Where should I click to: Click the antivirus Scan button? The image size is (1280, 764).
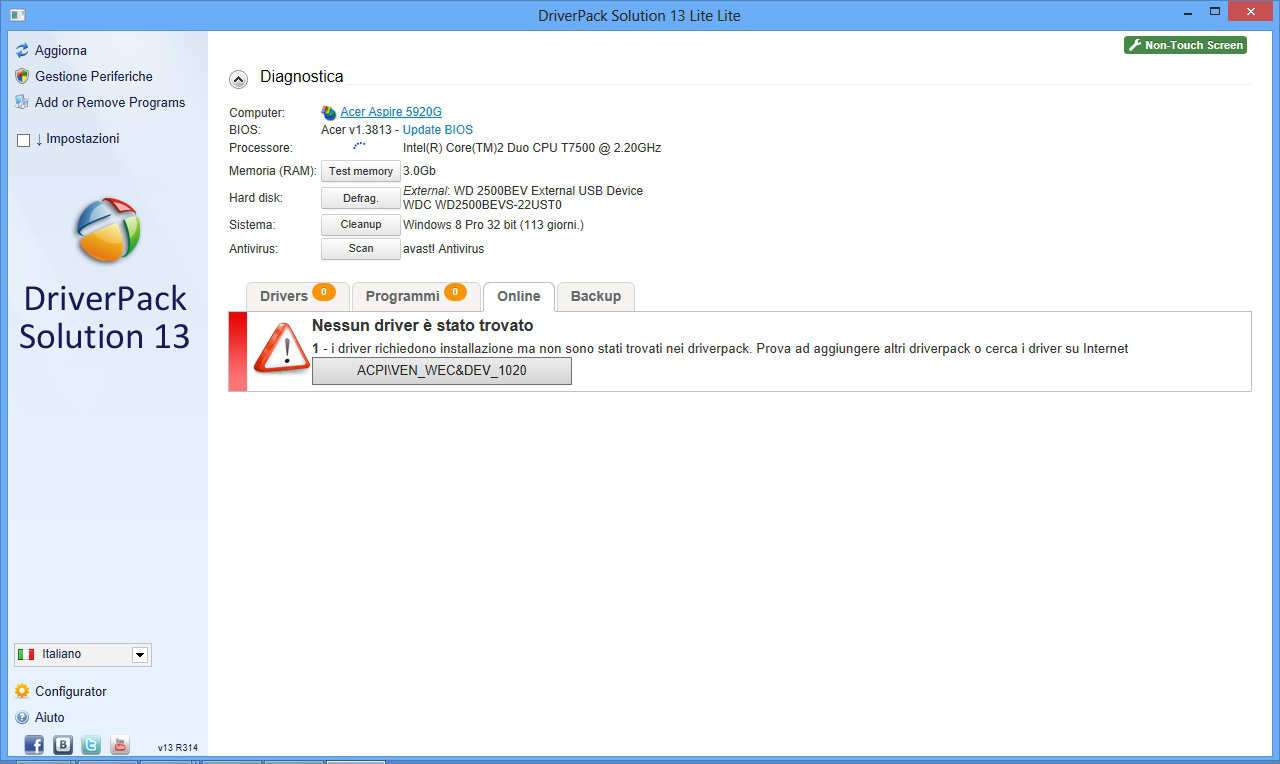click(361, 248)
